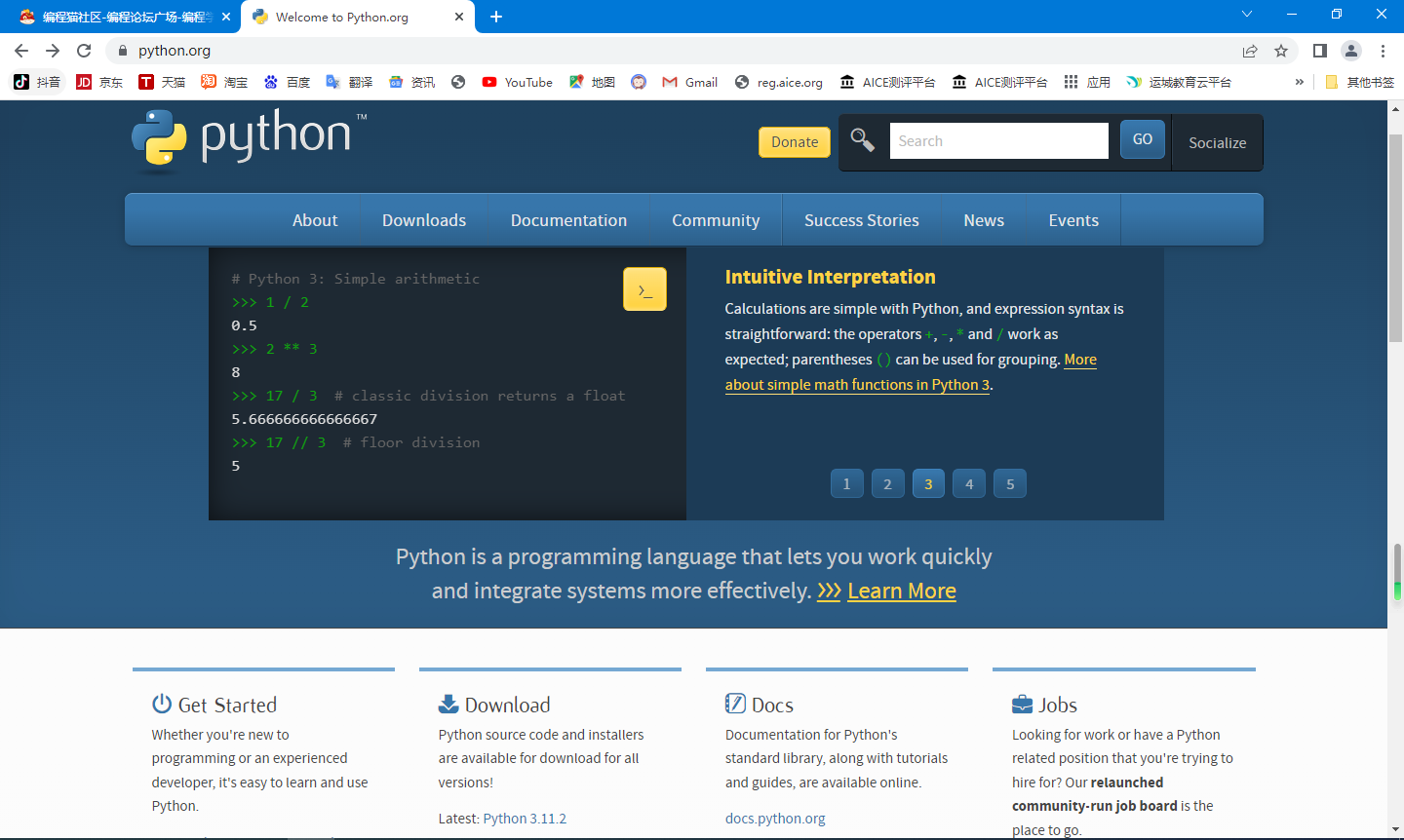Open the translate (翻译) bookmark
The width and height of the screenshot is (1404, 840).
(x=349, y=82)
